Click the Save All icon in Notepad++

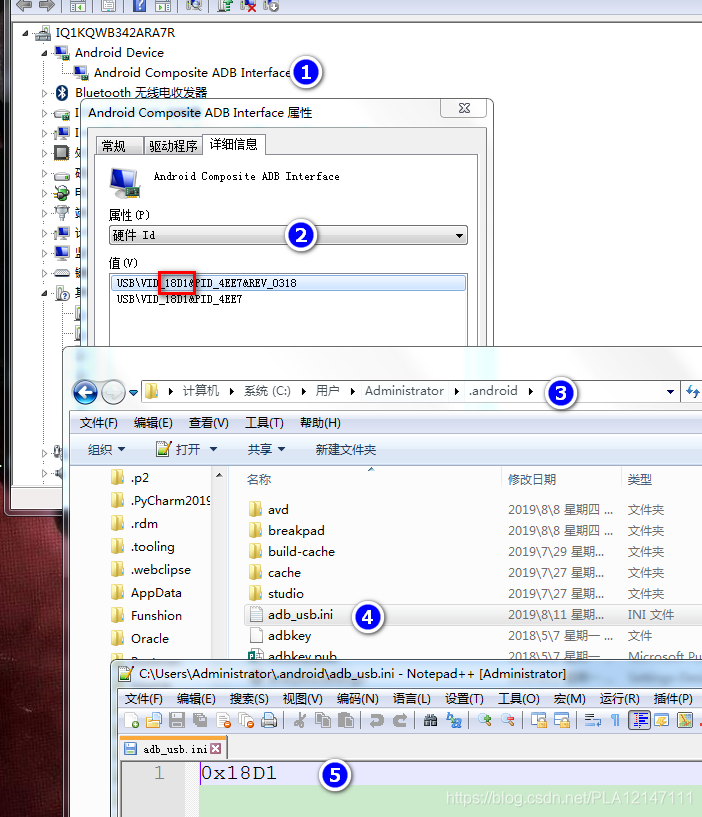click(x=200, y=721)
